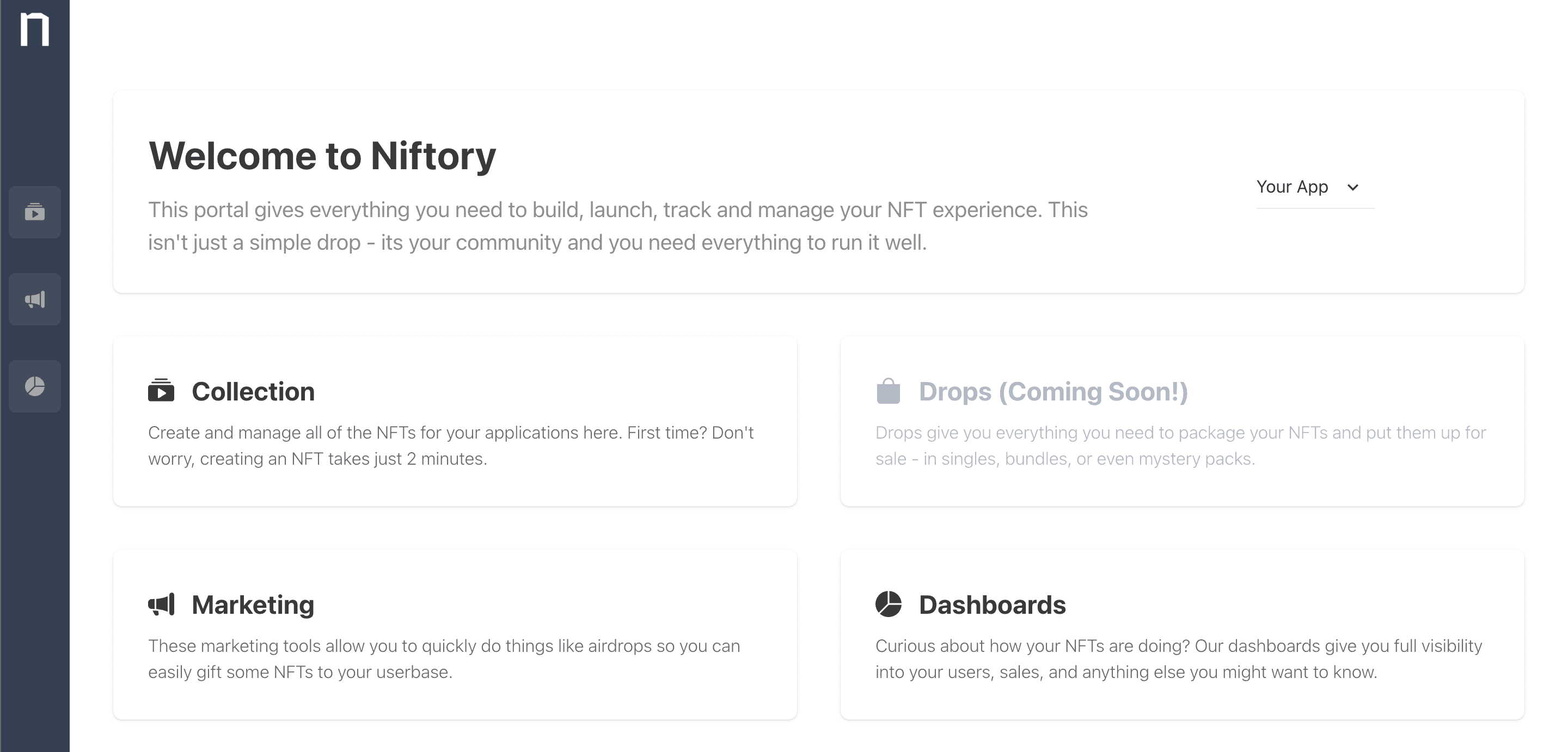Screen dimensions: 1568x752
Task: Click the pie-chart icon on the Dashboards card
Action: pyautogui.click(x=889, y=605)
